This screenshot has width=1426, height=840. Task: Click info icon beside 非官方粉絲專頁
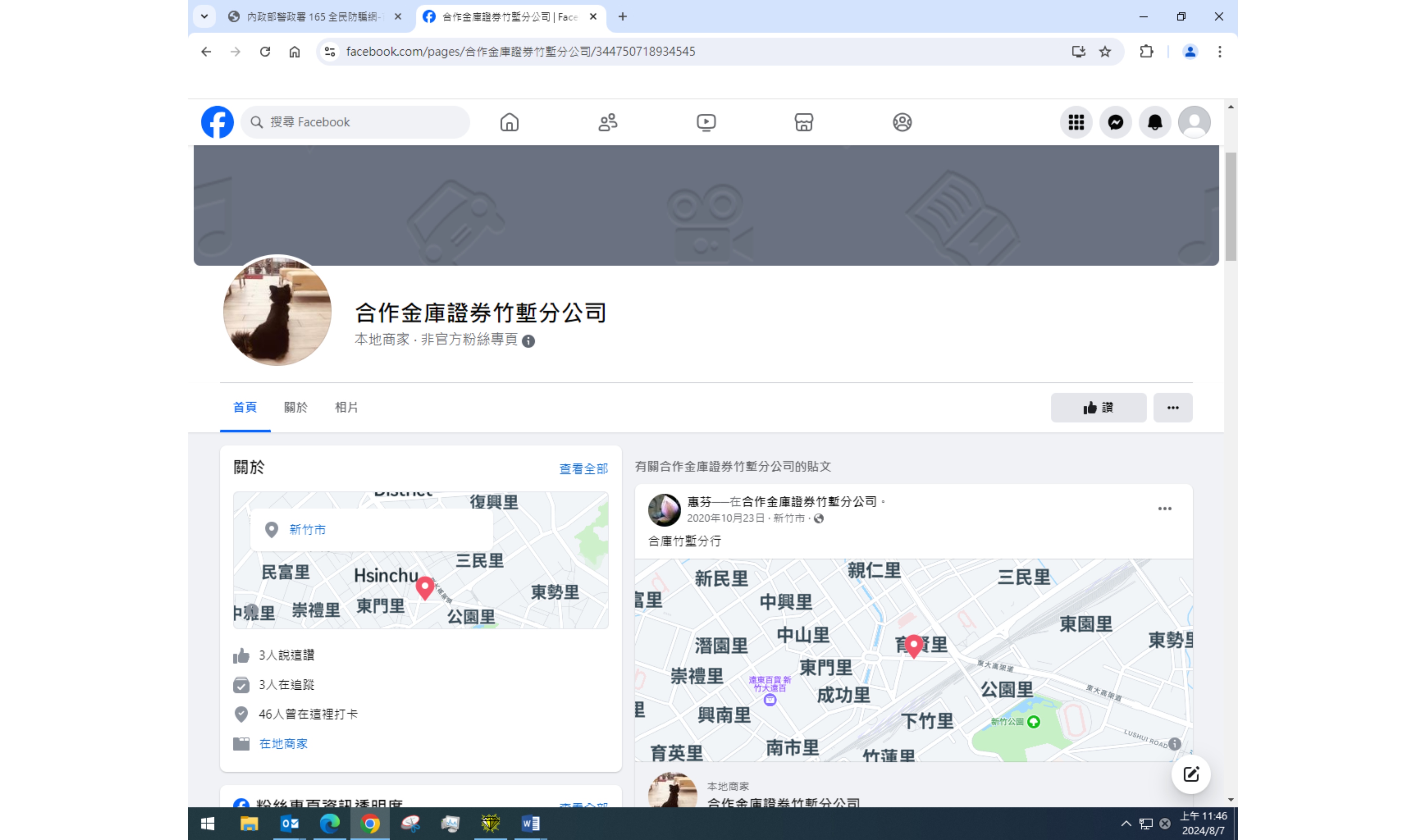(528, 341)
